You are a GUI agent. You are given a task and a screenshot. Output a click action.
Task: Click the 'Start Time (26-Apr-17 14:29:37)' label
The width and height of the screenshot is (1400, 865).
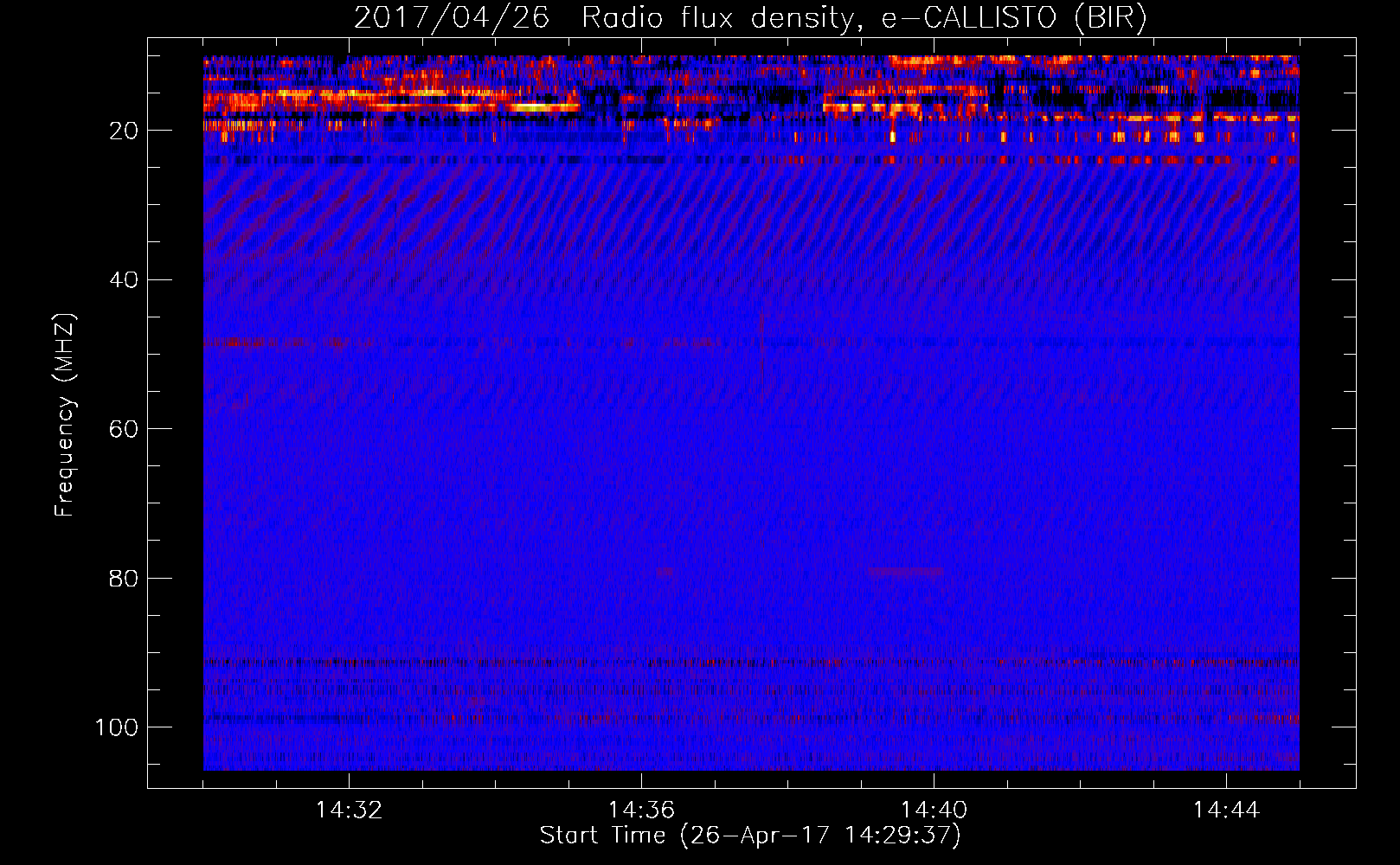pos(750,836)
